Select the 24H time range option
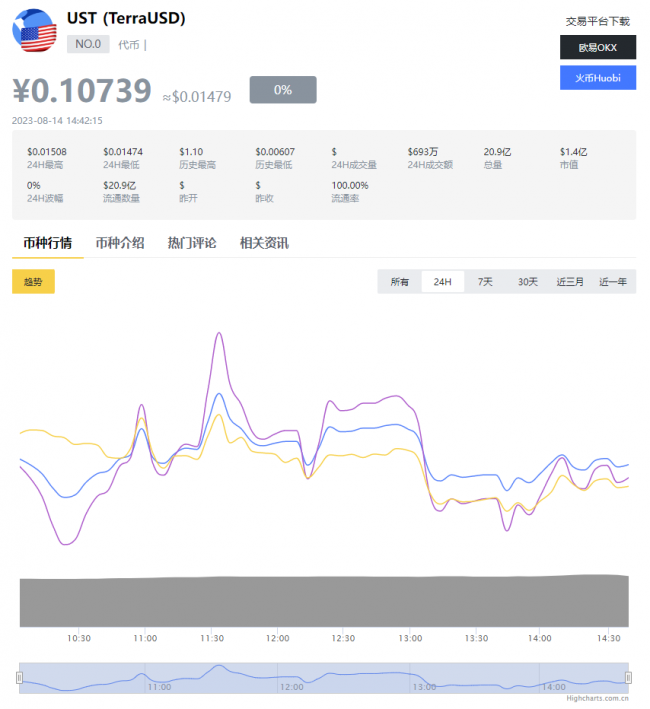 [442, 282]
